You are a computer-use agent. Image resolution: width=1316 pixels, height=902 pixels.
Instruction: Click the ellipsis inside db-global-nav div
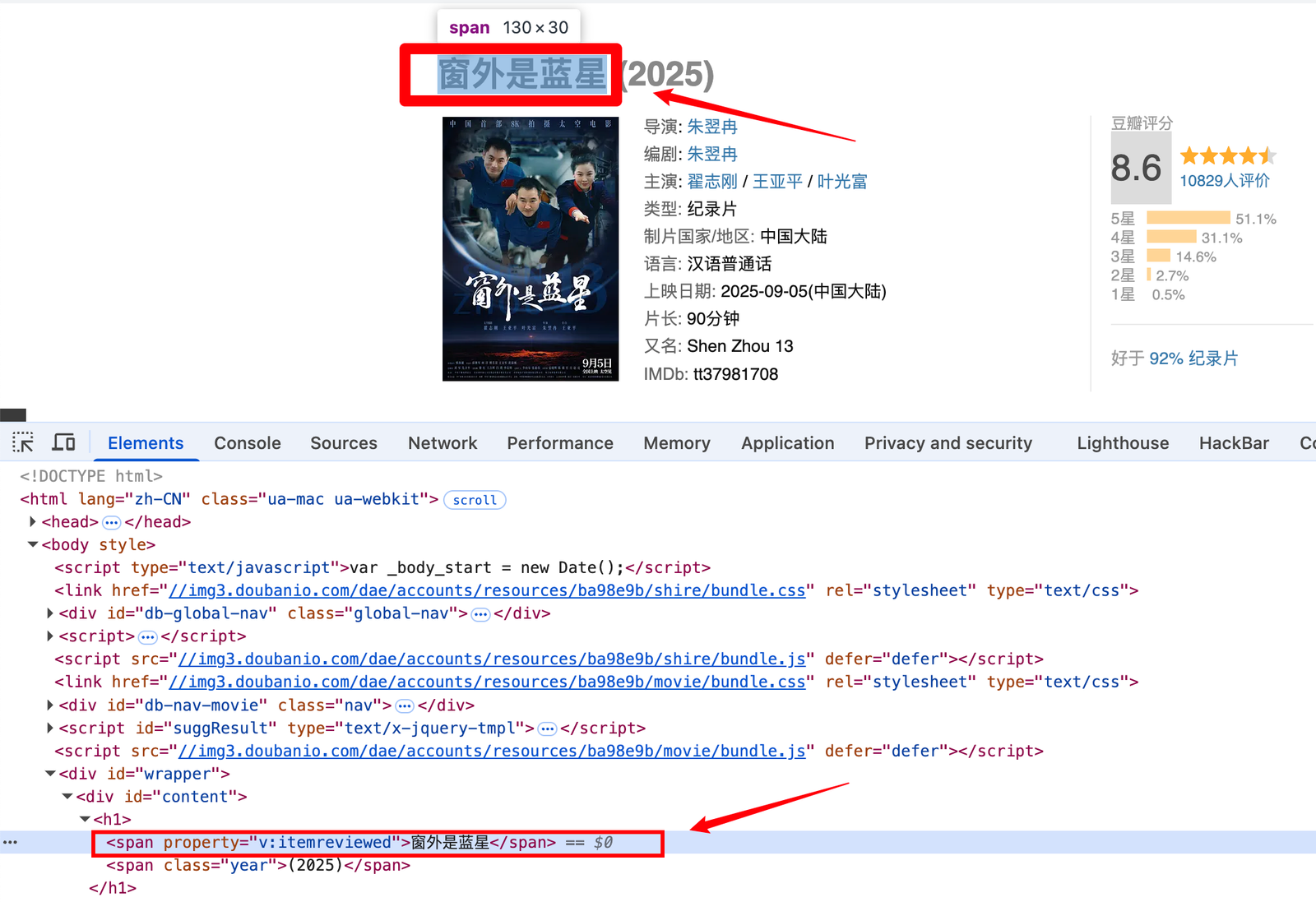(x=480, y=614)
